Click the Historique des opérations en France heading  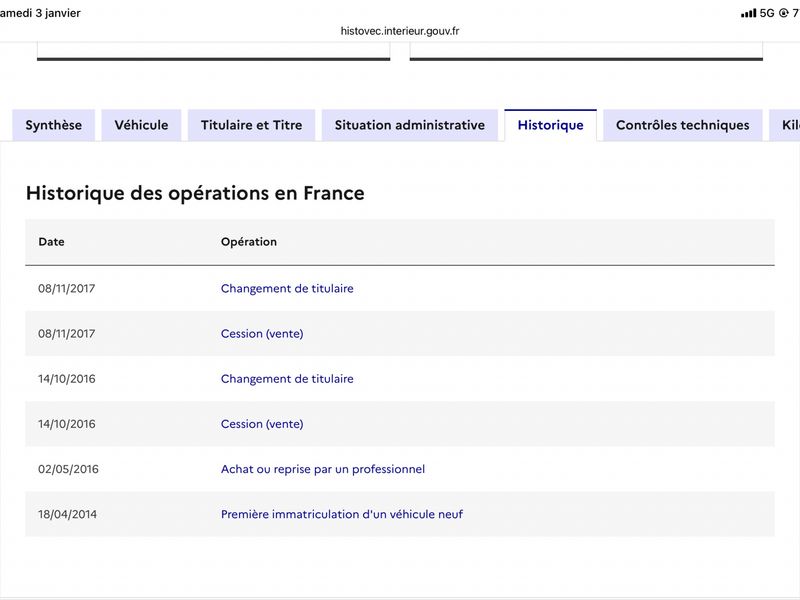tap(195, 193)
